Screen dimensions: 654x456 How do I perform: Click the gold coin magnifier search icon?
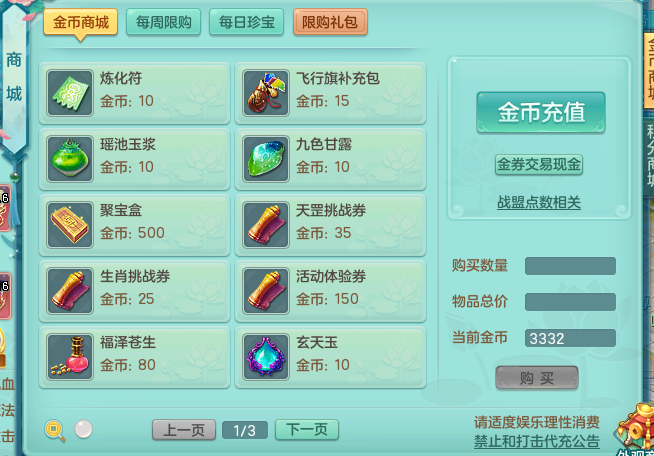55,431
